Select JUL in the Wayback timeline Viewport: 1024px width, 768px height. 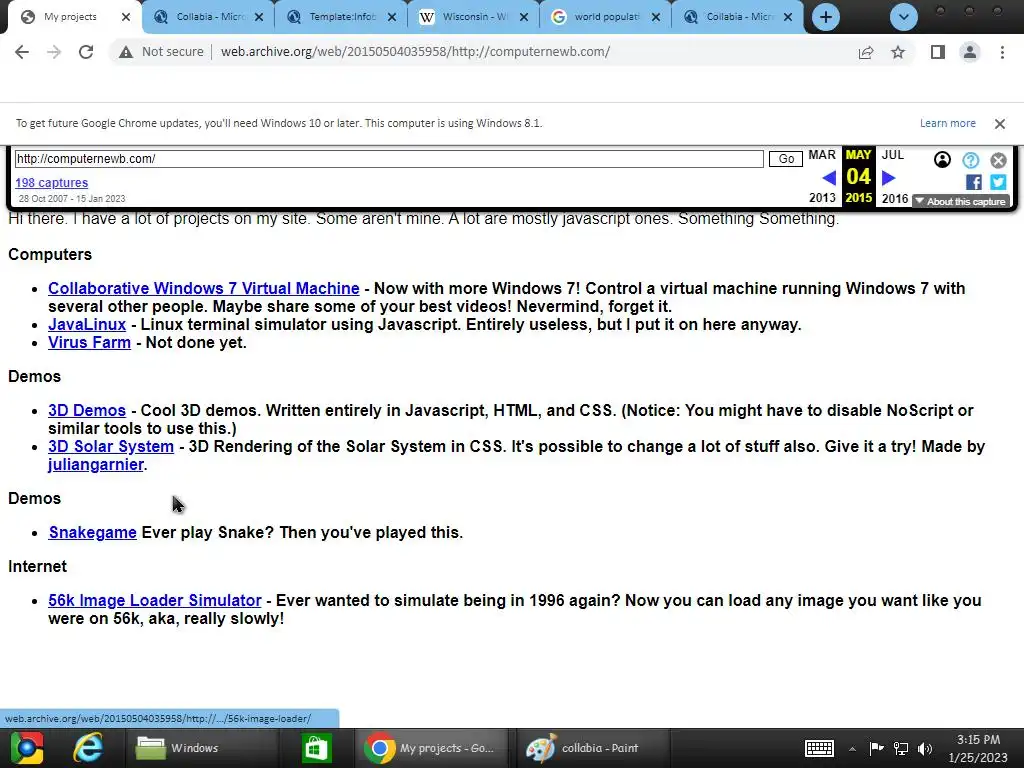[x=893, y=155]
